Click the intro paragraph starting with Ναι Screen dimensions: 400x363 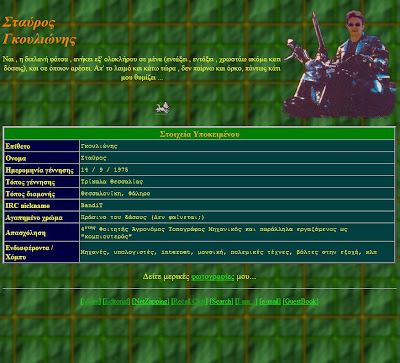click(x=142, y=68)
